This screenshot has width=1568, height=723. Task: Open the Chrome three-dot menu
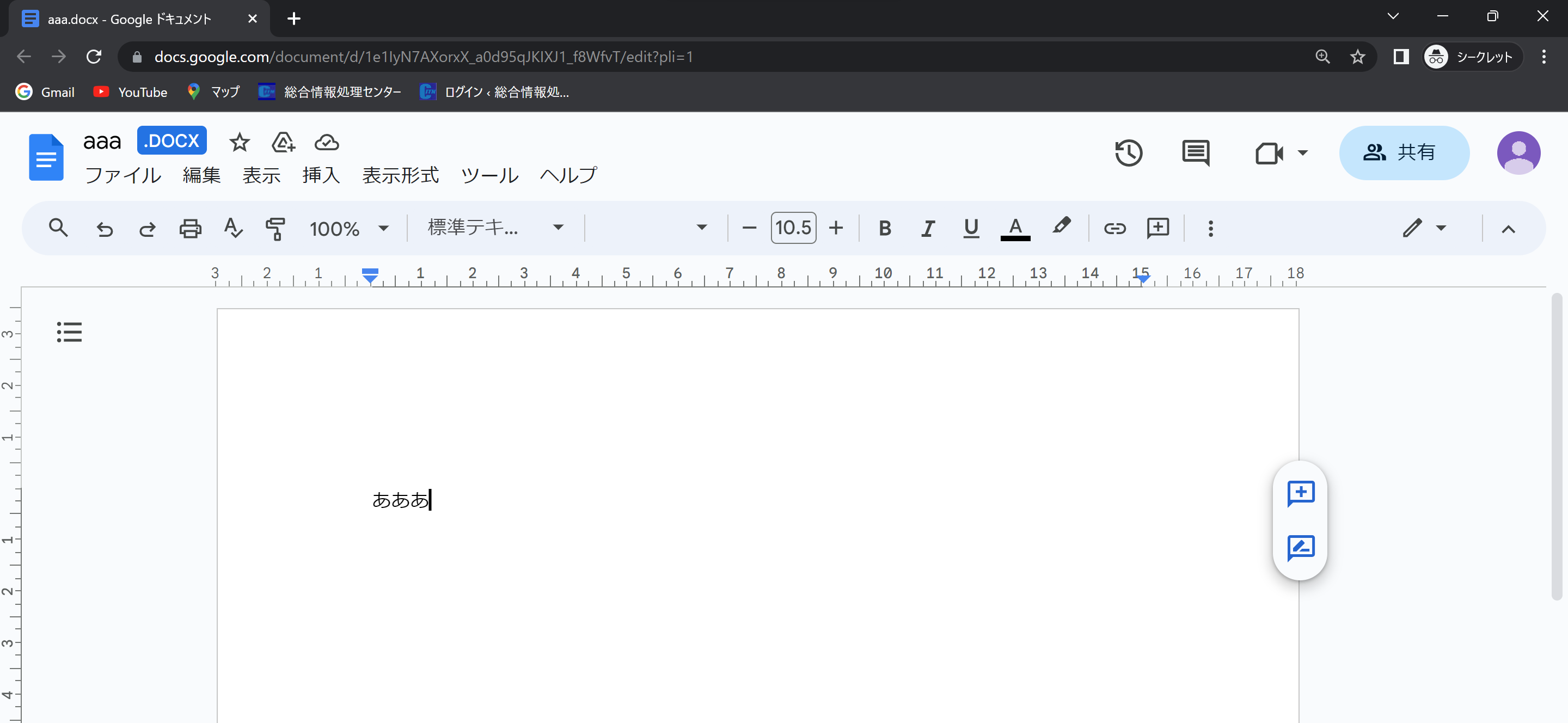pos(1543,57)
